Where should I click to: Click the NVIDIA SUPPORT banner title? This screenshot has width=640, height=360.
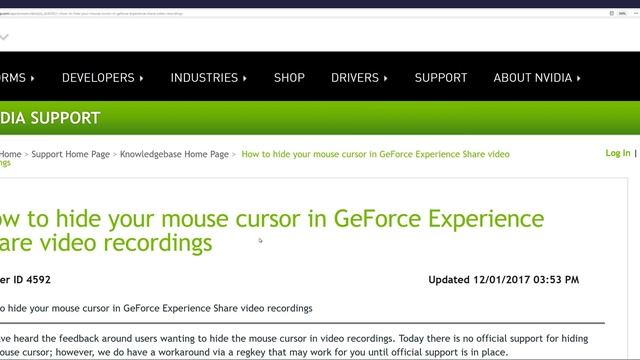tap(50, 118)
